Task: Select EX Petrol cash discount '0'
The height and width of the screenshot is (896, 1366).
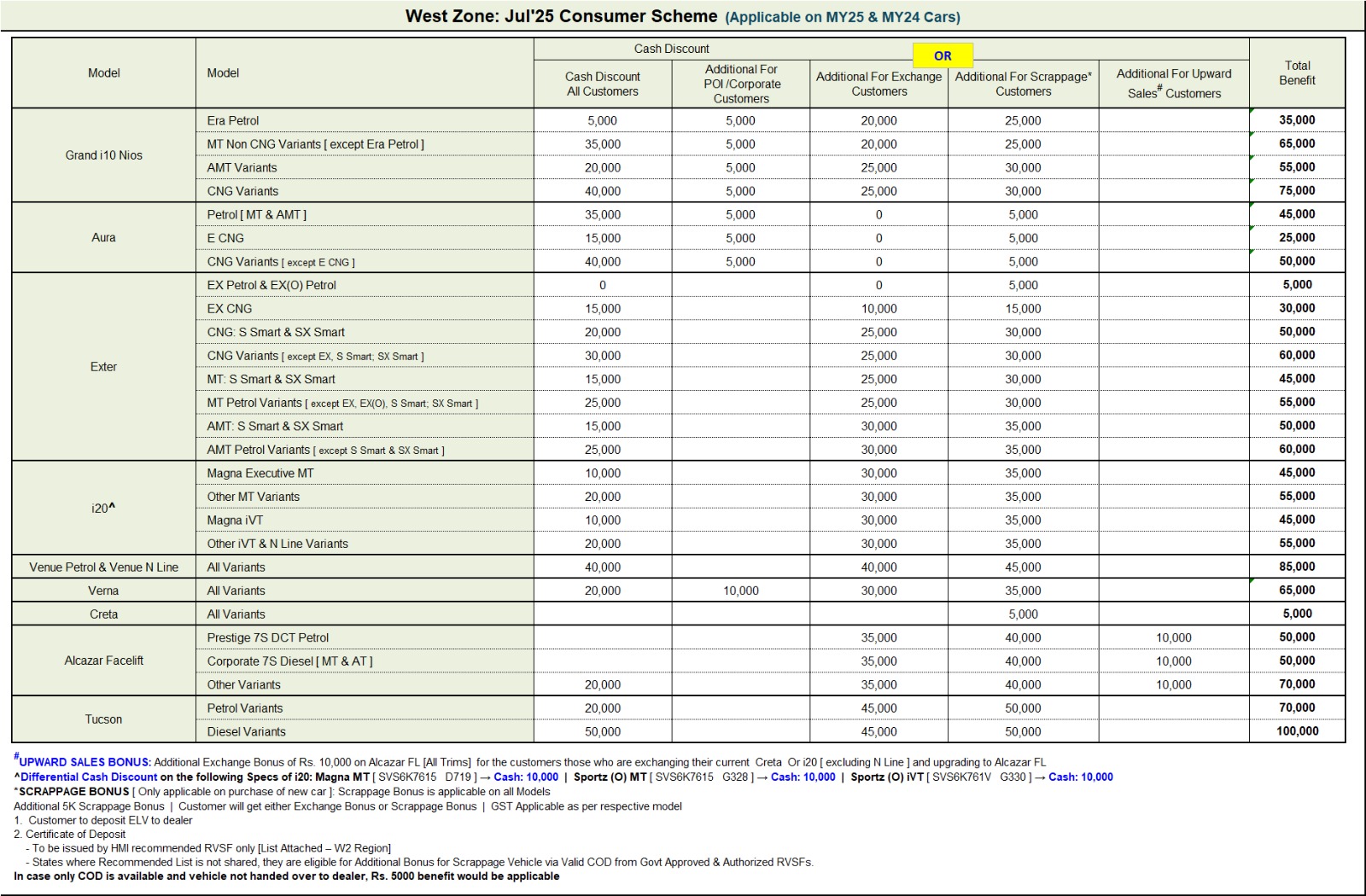Action: (x=603, y=285)
